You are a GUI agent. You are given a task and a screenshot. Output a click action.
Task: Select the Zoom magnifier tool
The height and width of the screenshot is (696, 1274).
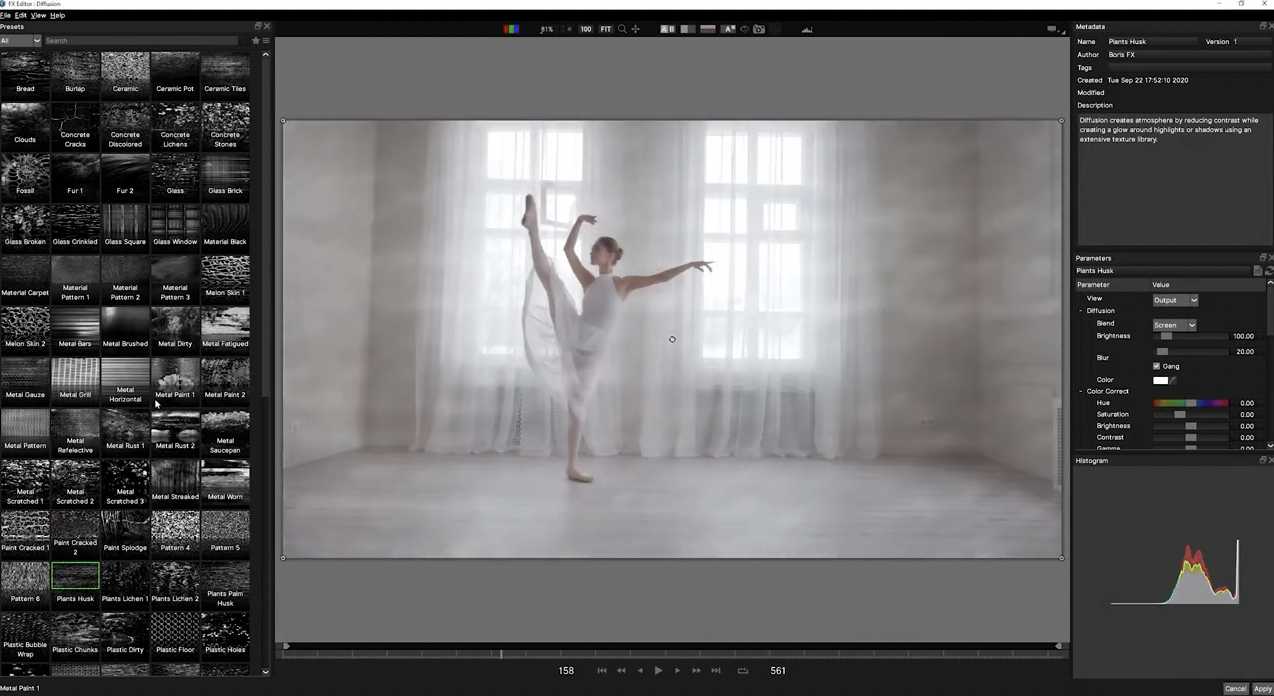622,28
